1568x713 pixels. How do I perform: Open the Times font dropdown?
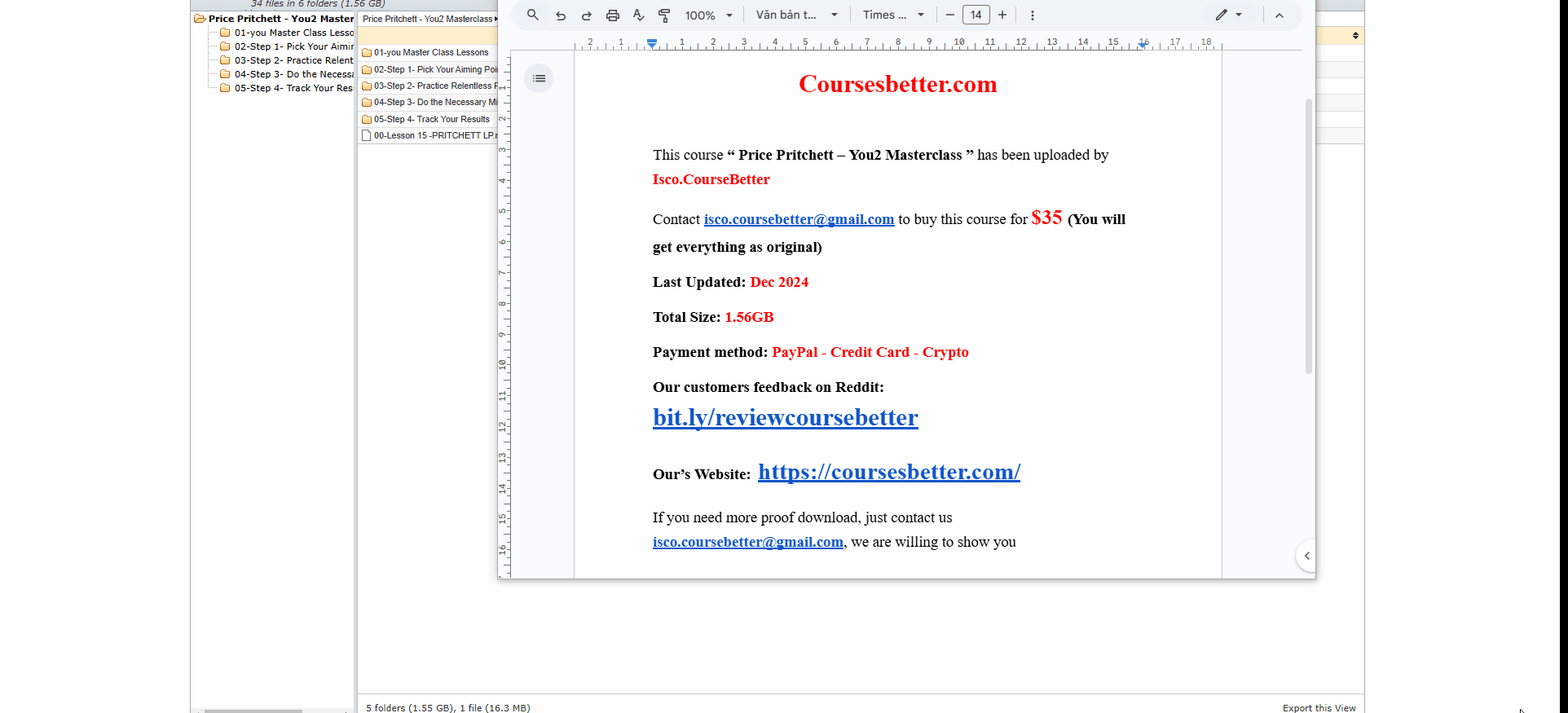pyautogui.click(x=893, y=15)
